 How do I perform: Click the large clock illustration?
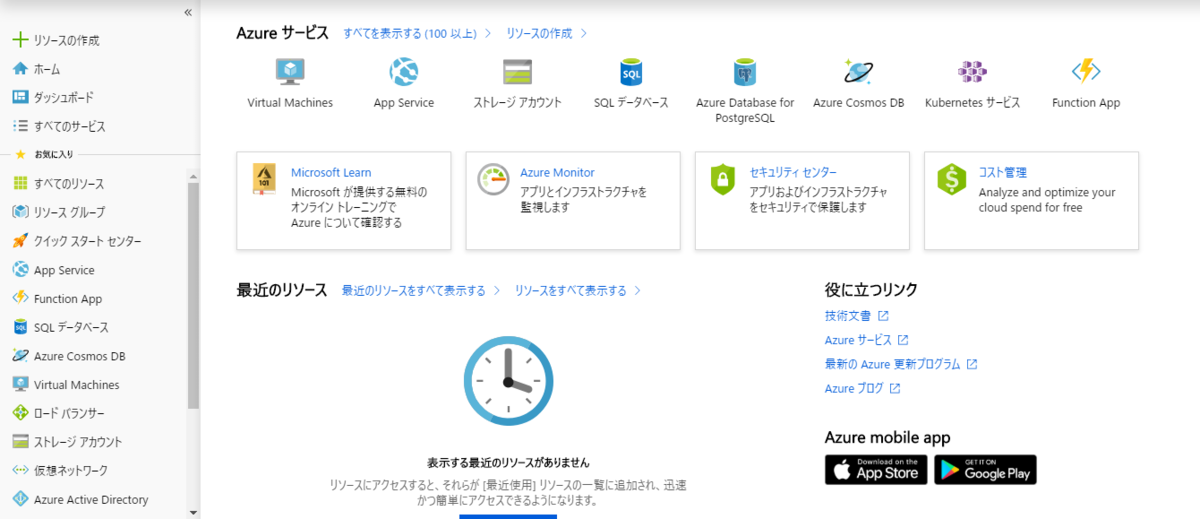coord(508,380)
